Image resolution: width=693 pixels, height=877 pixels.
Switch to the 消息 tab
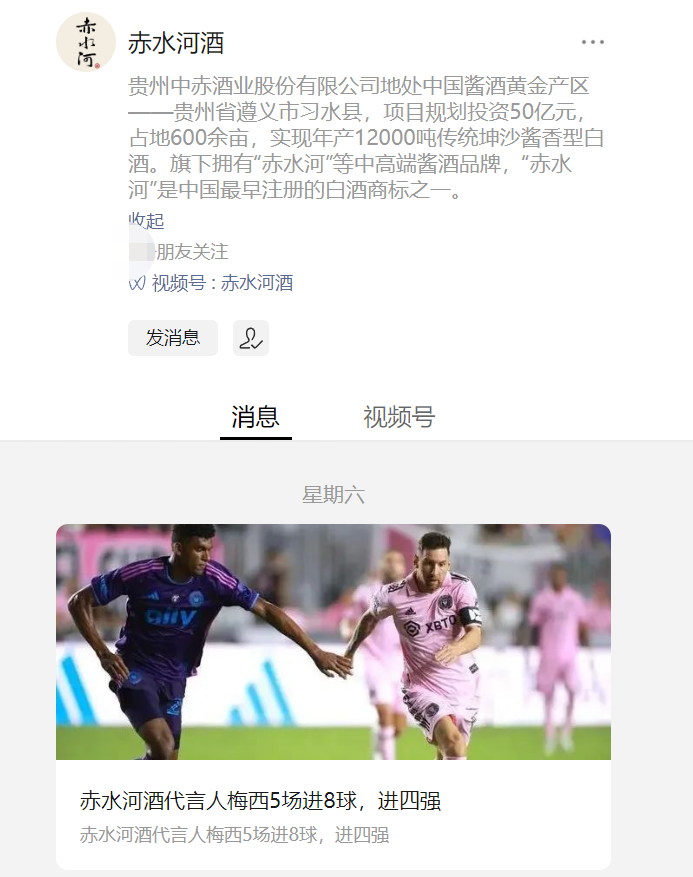(x=256, y=417)
